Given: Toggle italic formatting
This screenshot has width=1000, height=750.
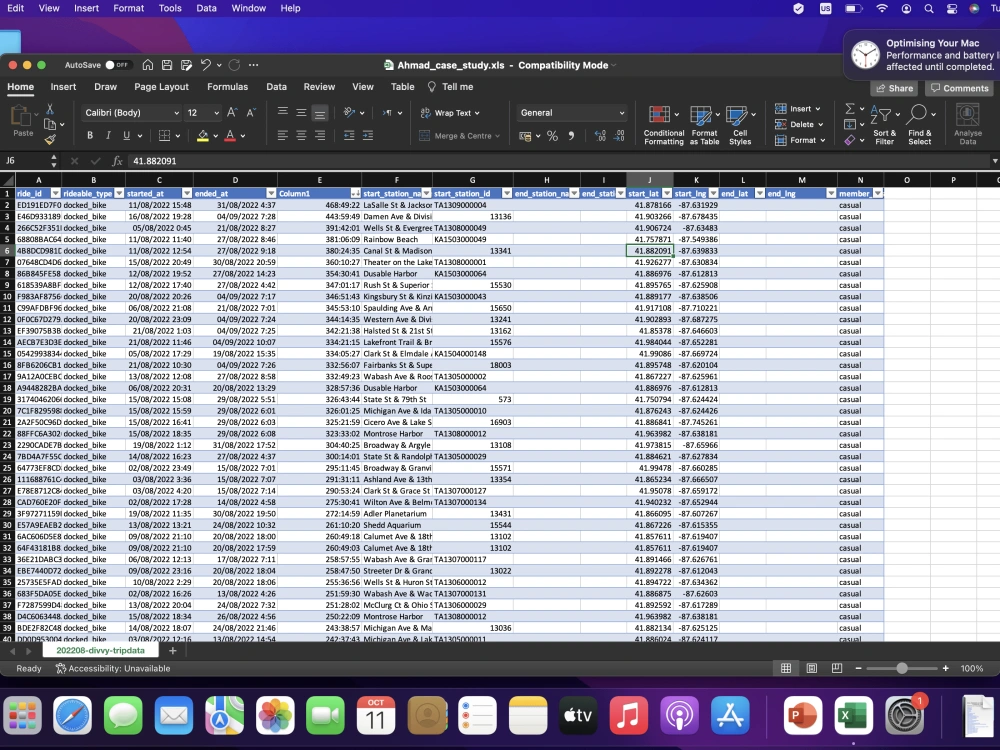Looking at the screenshot, I should [108, 135].
